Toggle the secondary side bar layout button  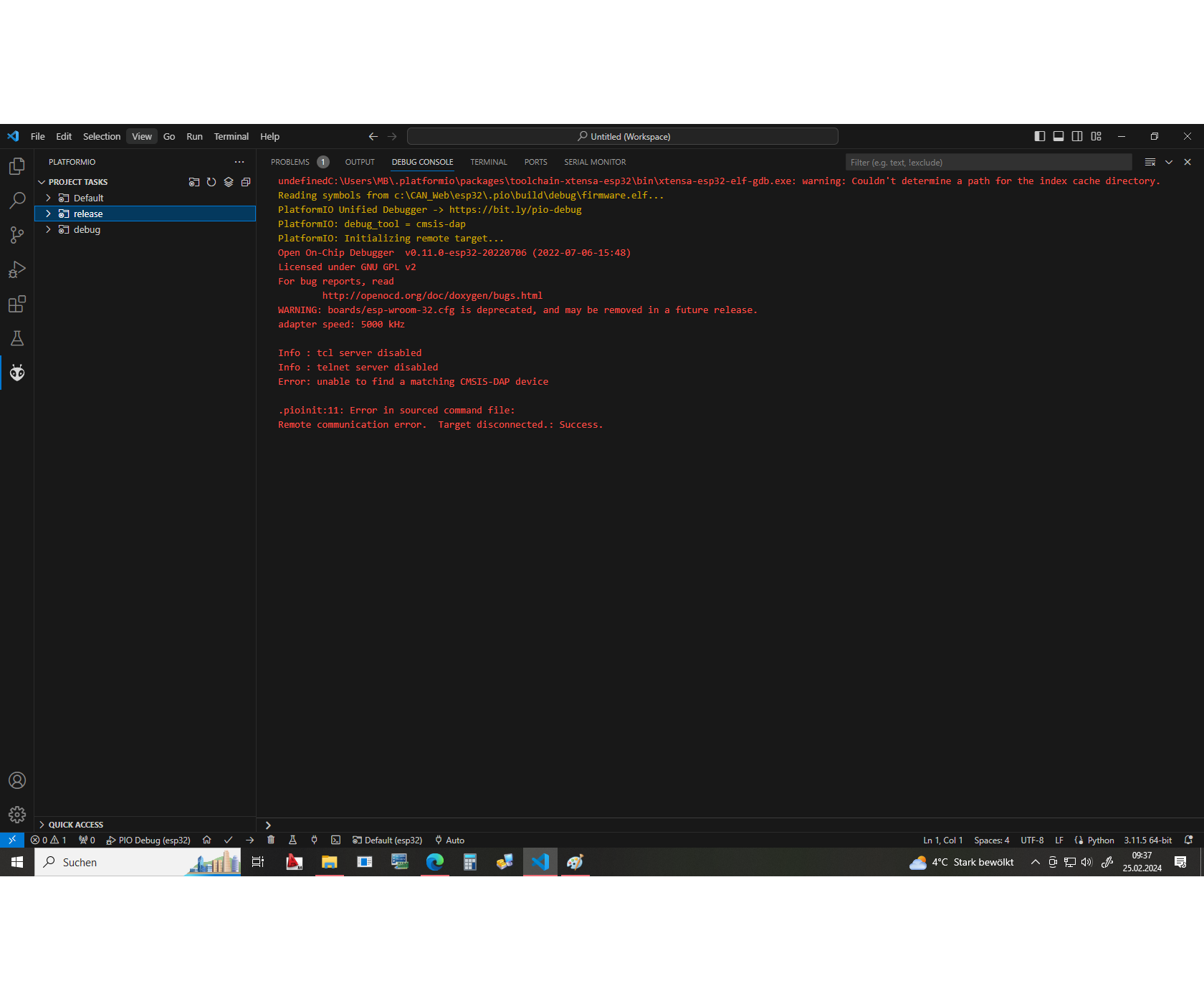click(x=1077, y=136)
